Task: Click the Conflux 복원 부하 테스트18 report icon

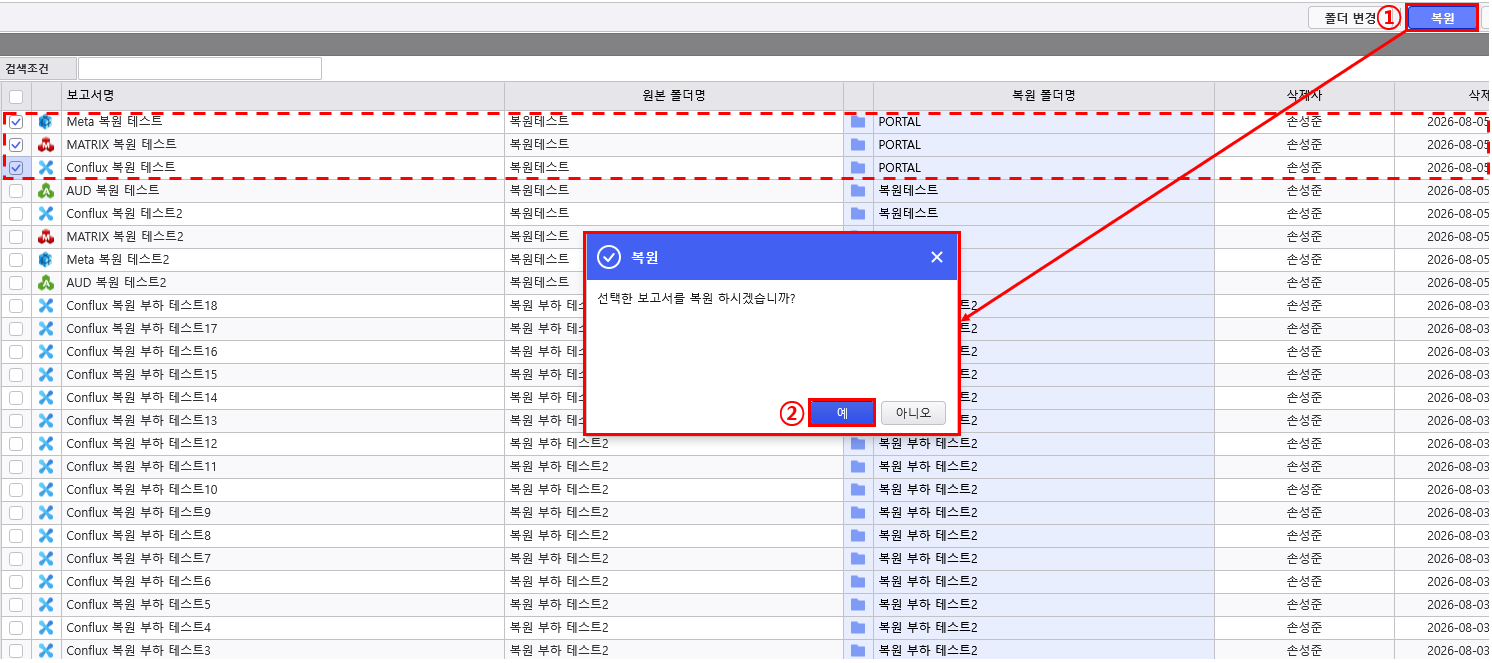Action: (x=45, y=305)
